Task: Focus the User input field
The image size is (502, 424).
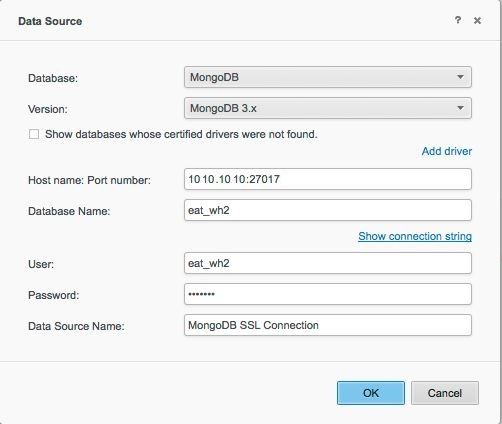Action: (x=328, y=263)
